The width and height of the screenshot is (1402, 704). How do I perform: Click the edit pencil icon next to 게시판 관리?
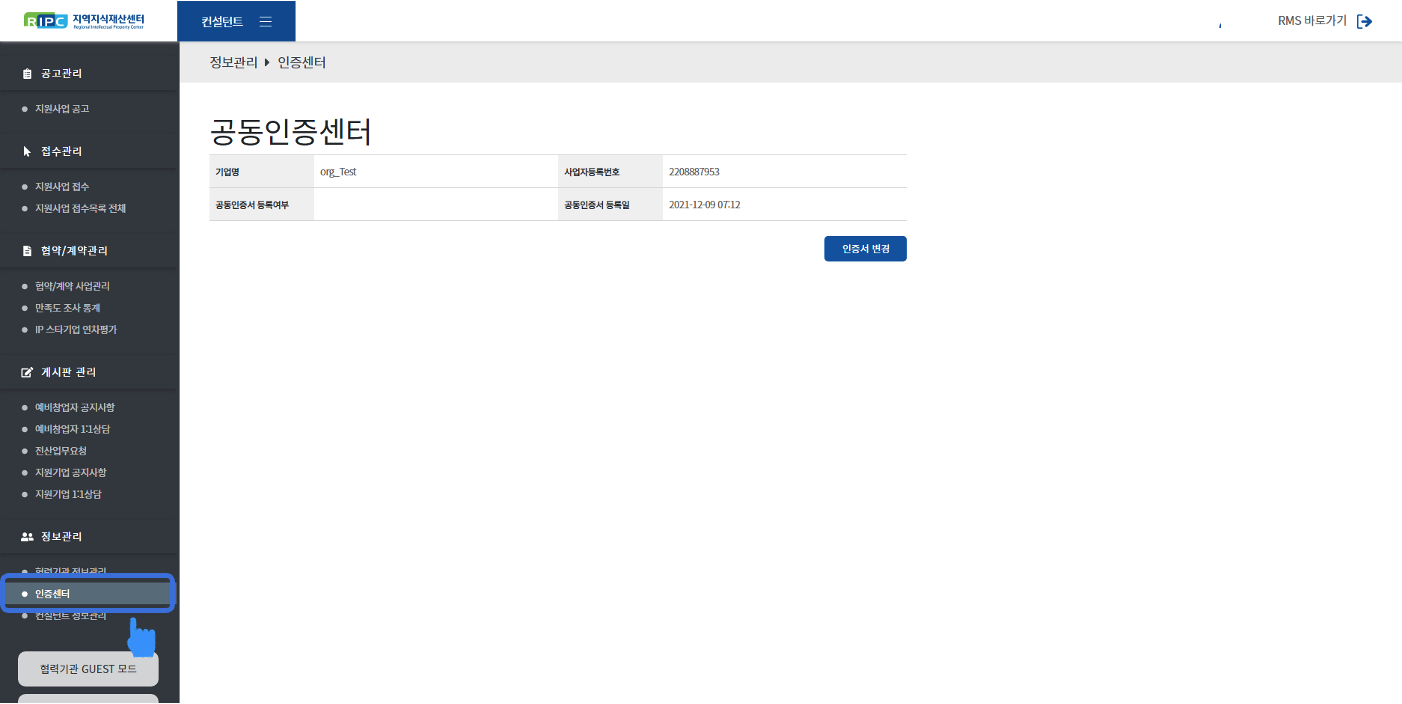point(28,372)
